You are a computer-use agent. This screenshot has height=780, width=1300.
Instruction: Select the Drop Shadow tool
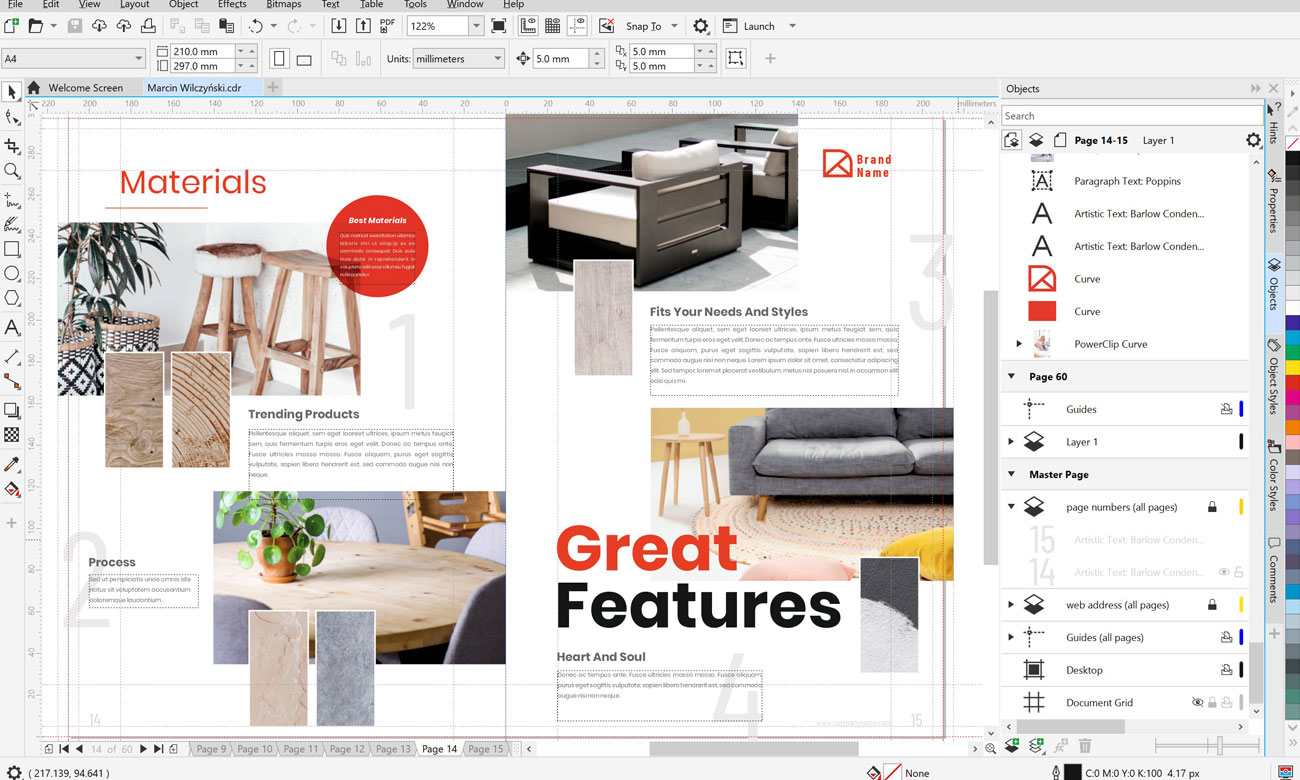12,410
